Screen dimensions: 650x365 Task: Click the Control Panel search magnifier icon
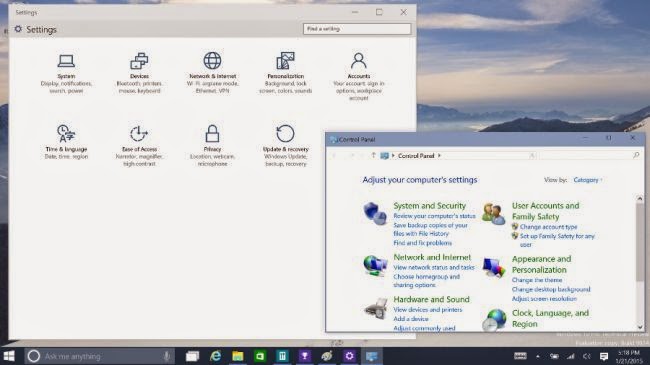click(636, 155)
